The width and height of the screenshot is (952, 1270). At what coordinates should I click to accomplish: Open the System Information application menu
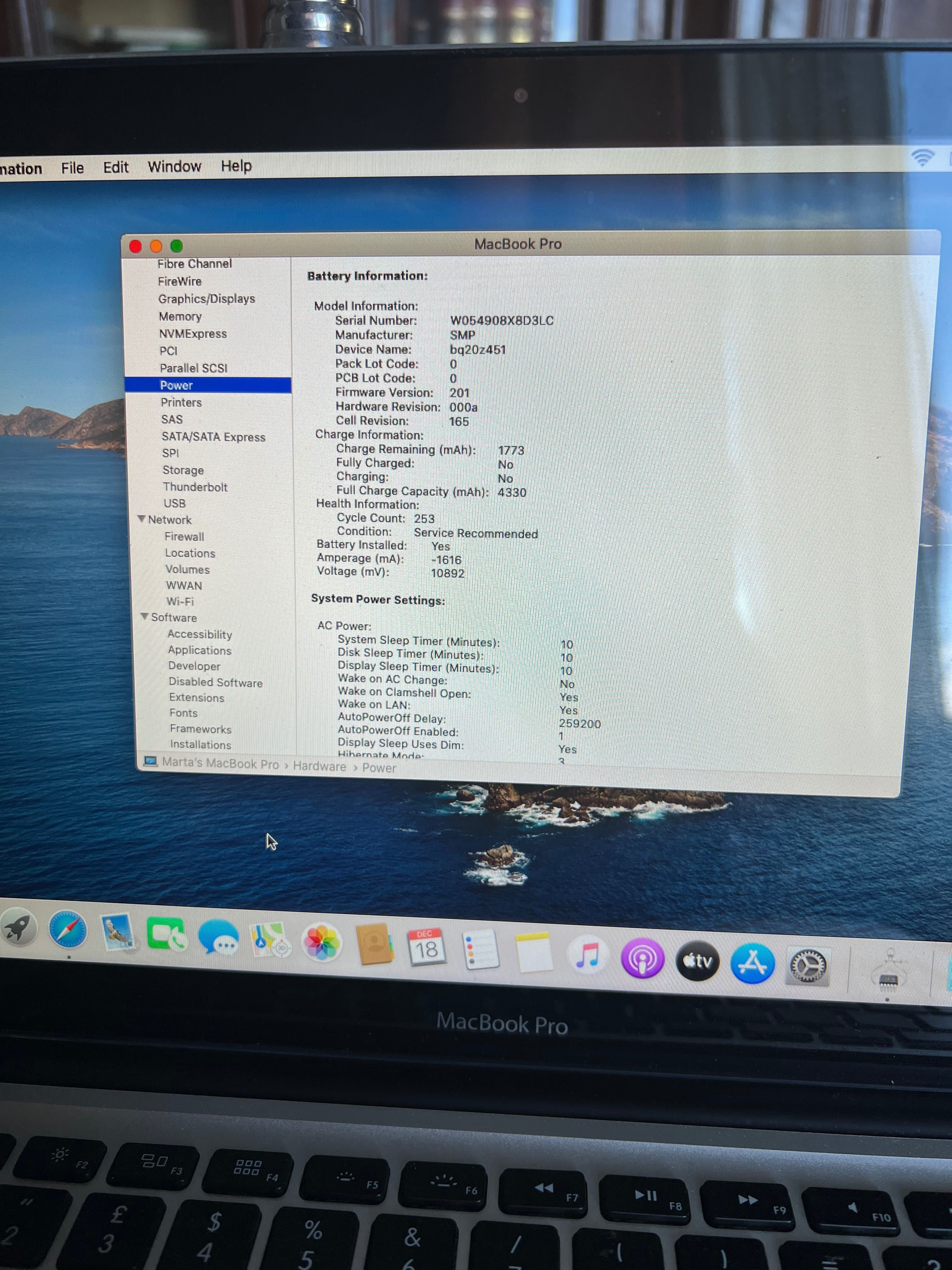(21, 168)
